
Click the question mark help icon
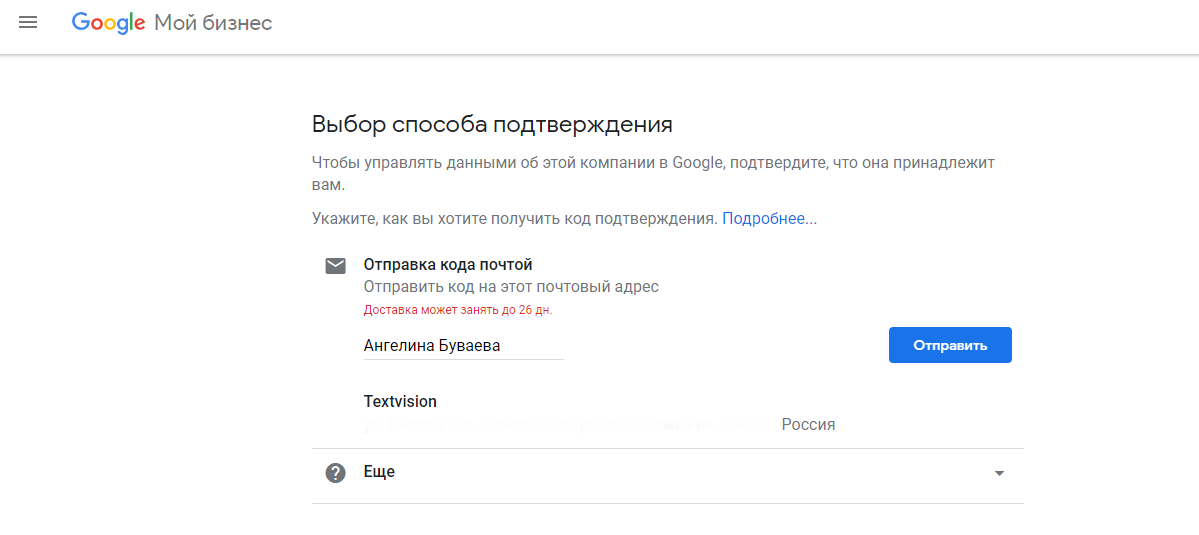tap(336, 473)
